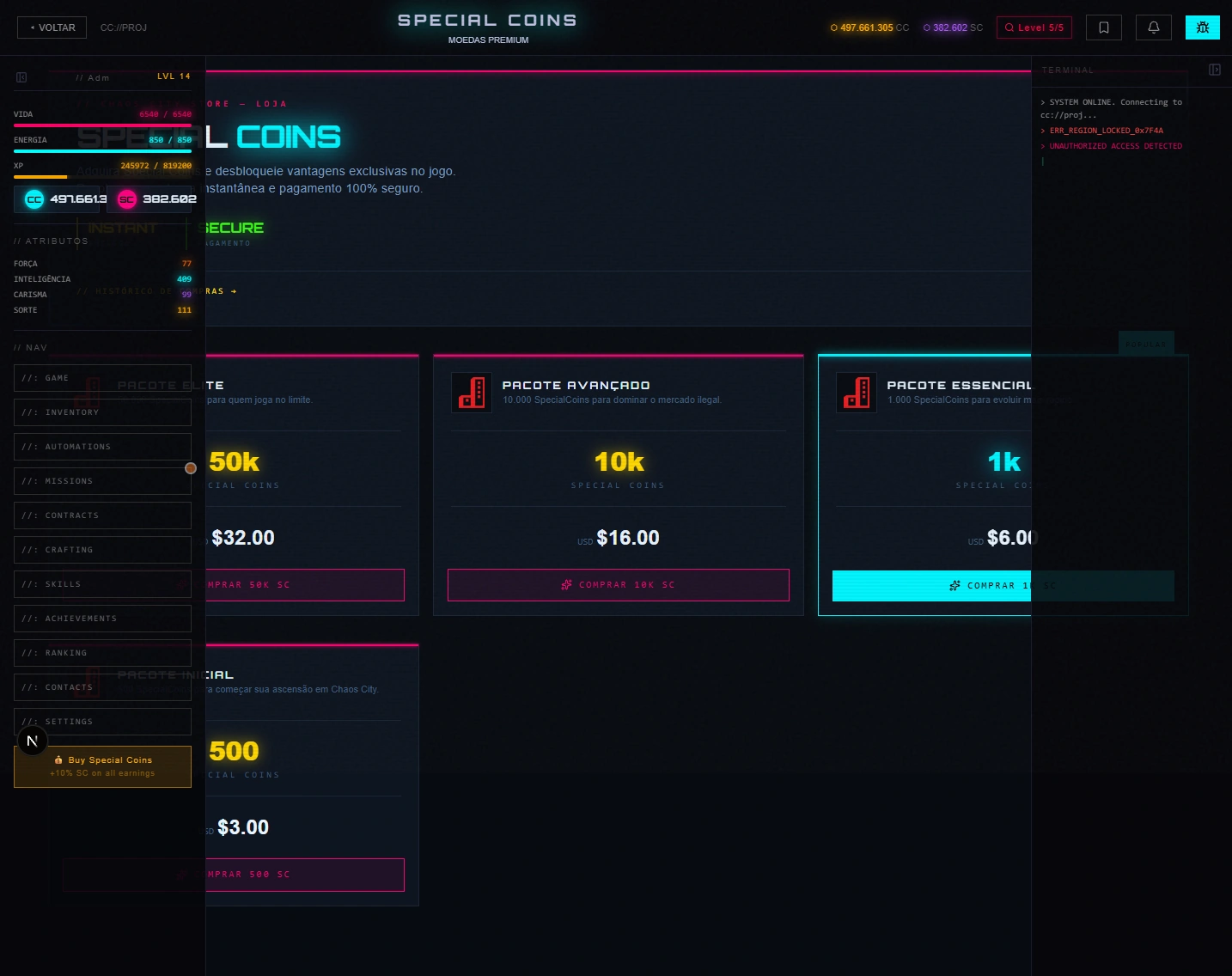1232x976 pixels.
Task: Click the XP progress bar
Action: point(102,177)
